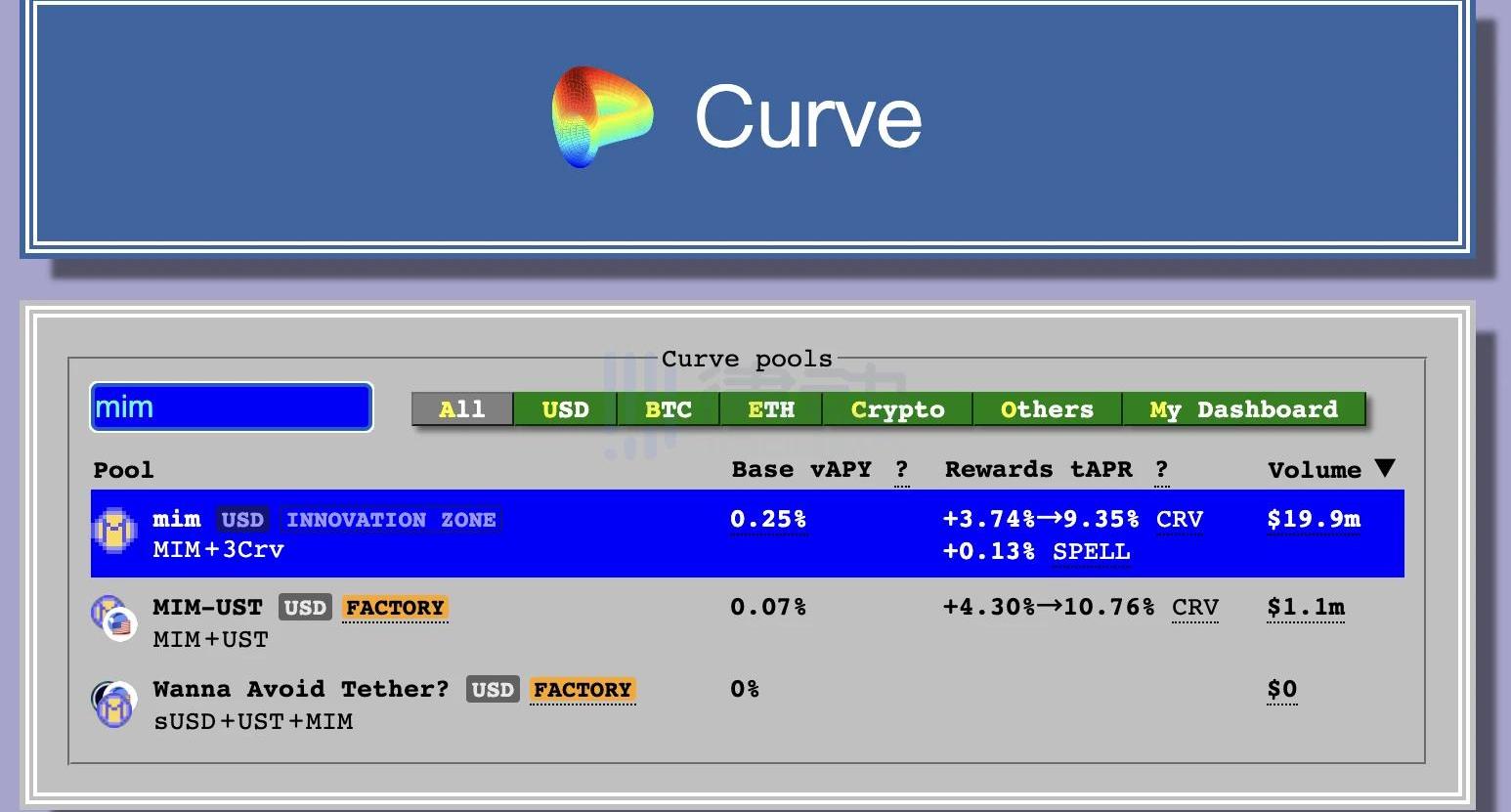Click the USD tag on MIM-UST pool

[305, 608]
